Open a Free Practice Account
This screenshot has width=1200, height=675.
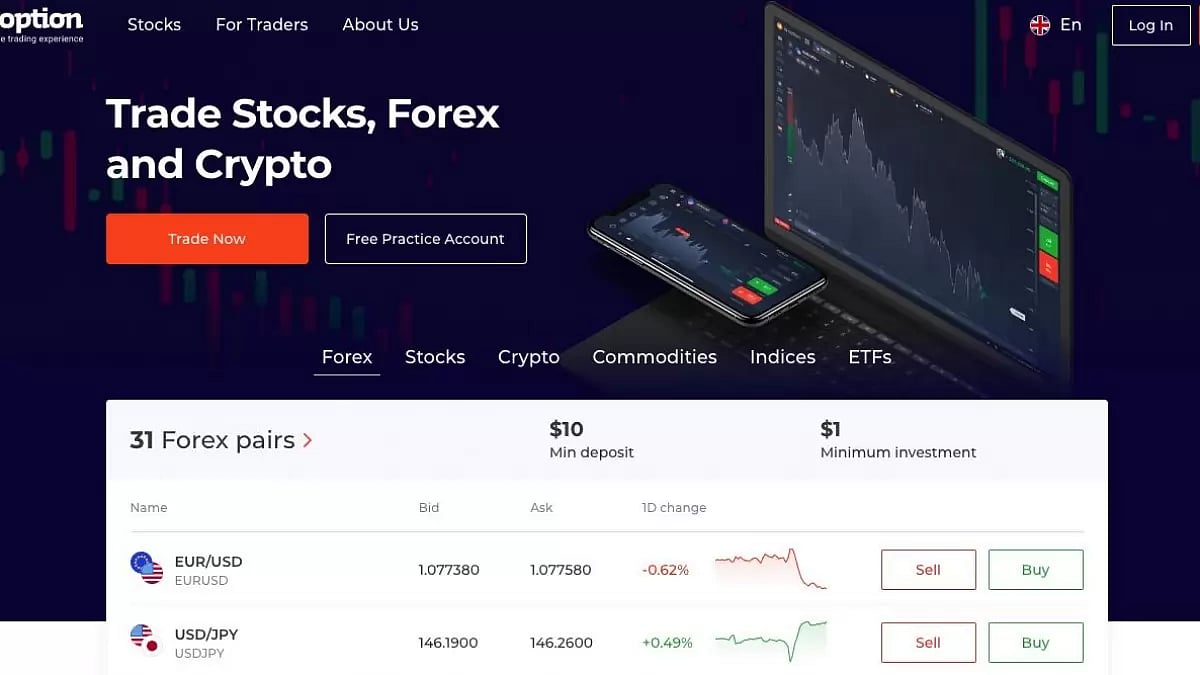click(425, 238)
